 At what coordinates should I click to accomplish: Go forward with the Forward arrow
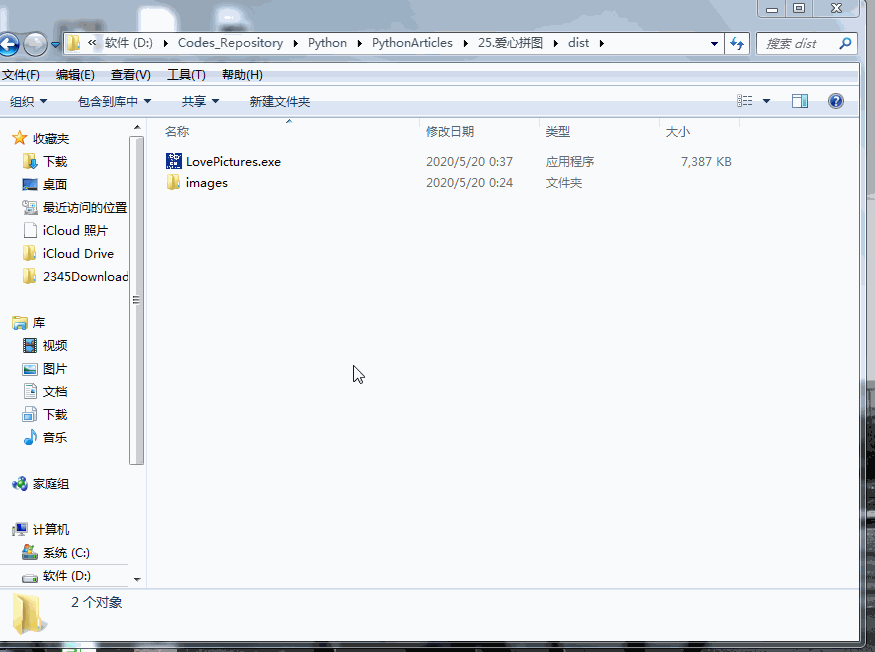click(x=35, y=44)
